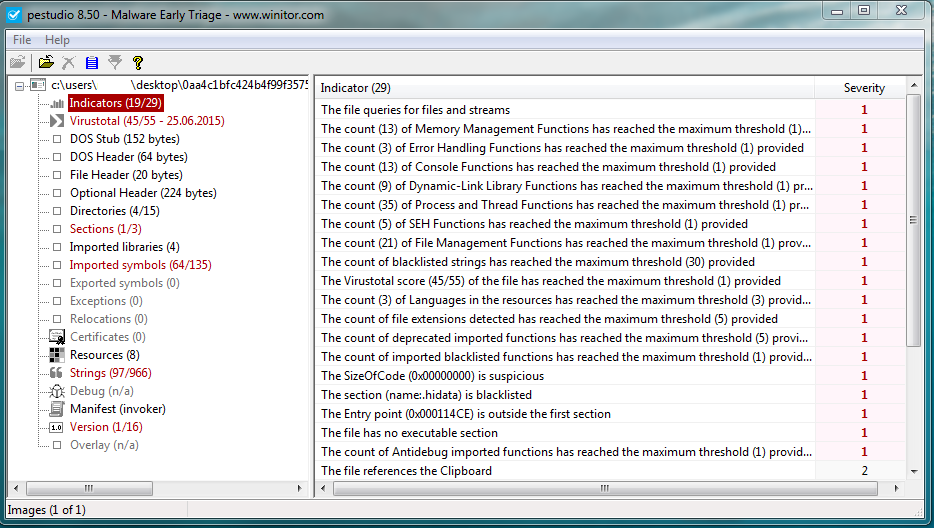Viewport: 934px width, 528px height.
Task: Click the blue report document icon
Action: point(92,62)
